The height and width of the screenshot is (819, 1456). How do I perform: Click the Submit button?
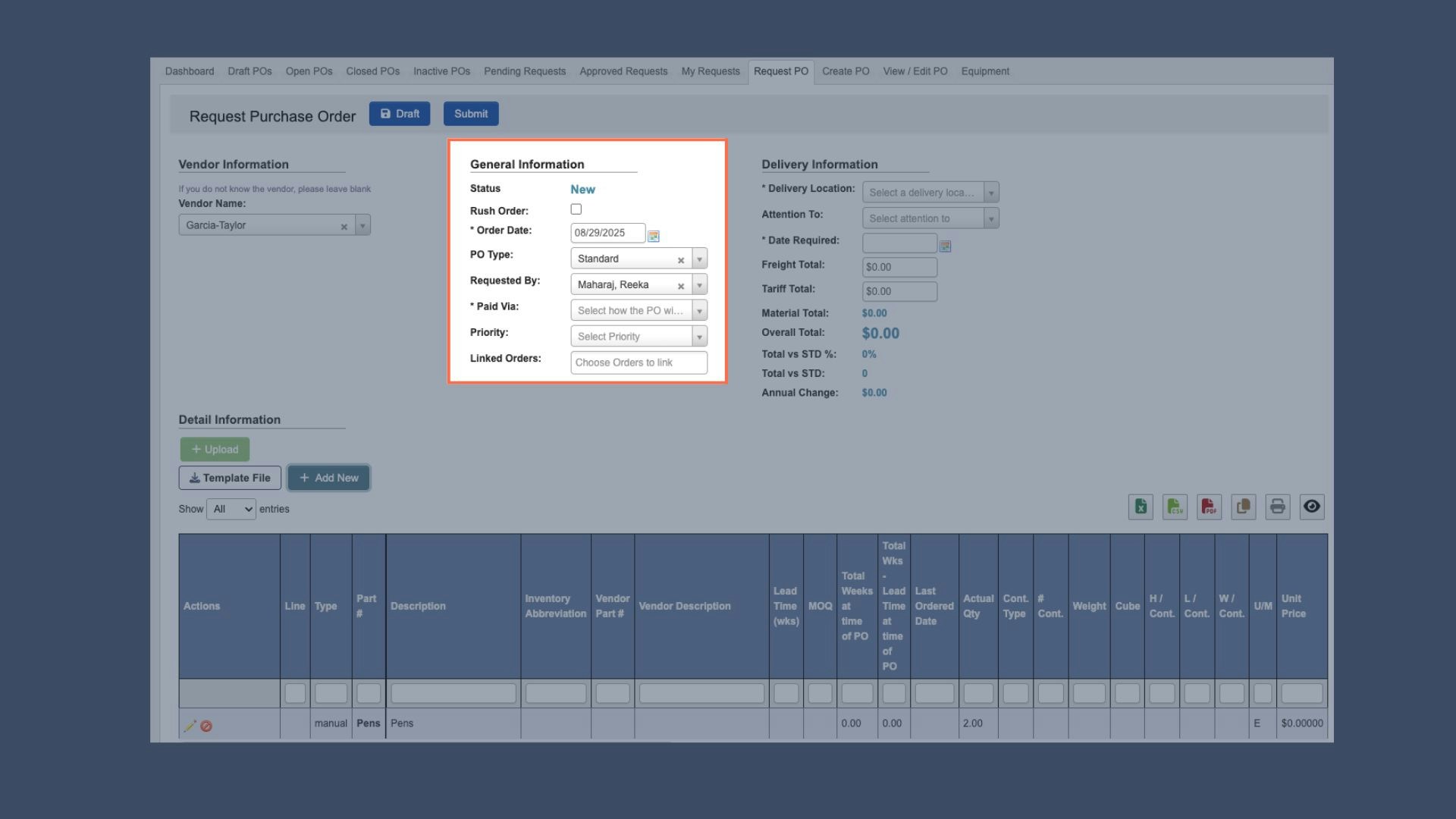471,114
